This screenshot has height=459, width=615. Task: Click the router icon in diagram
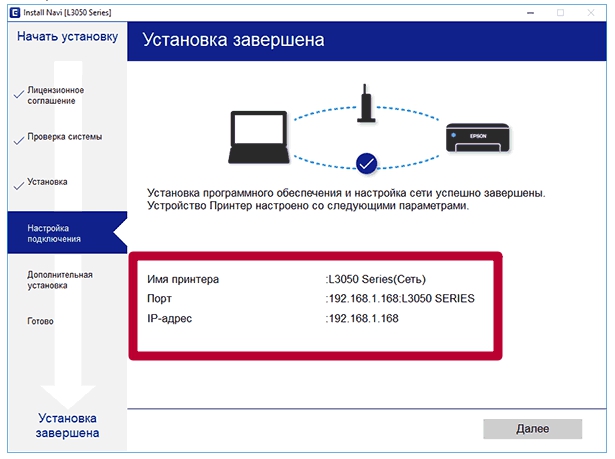(x=366, y=103)
